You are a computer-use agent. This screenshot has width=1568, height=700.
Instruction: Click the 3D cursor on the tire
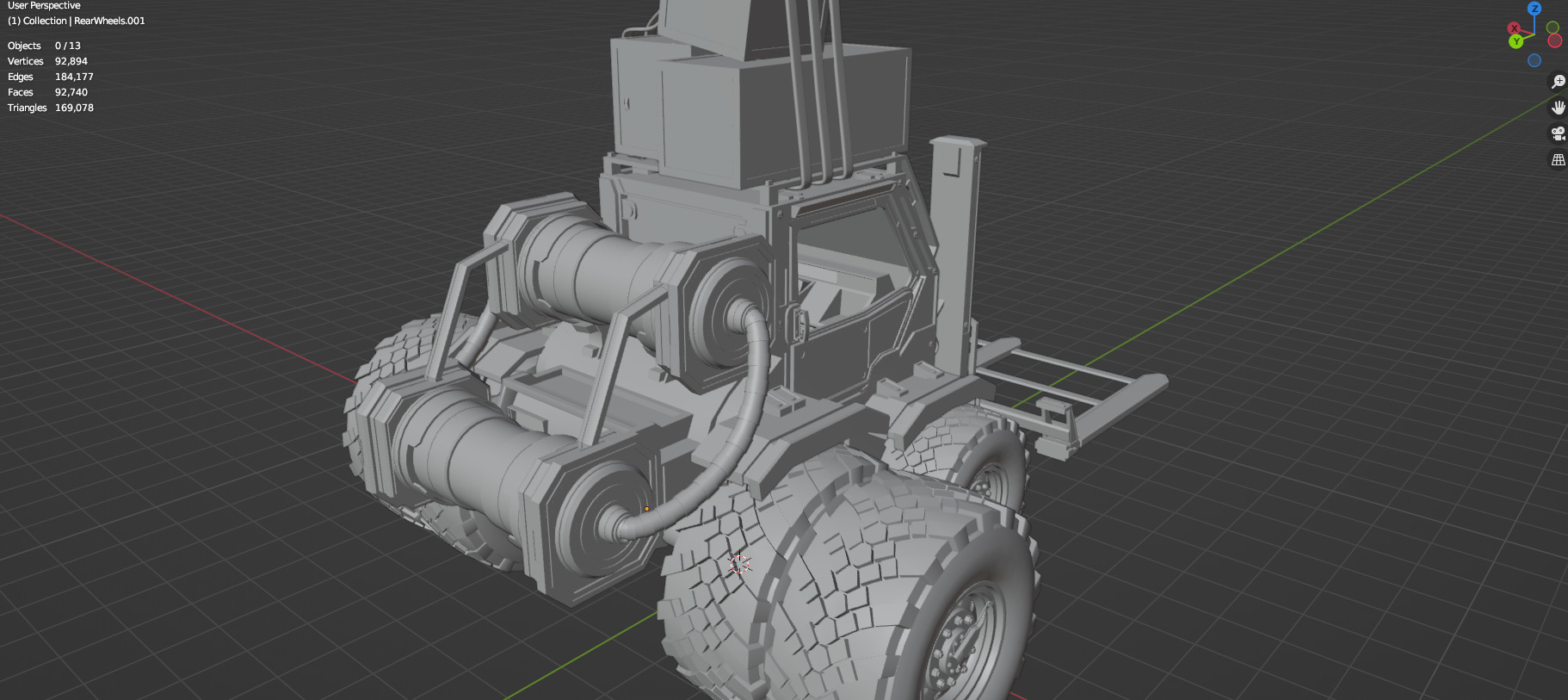point(739,565)
